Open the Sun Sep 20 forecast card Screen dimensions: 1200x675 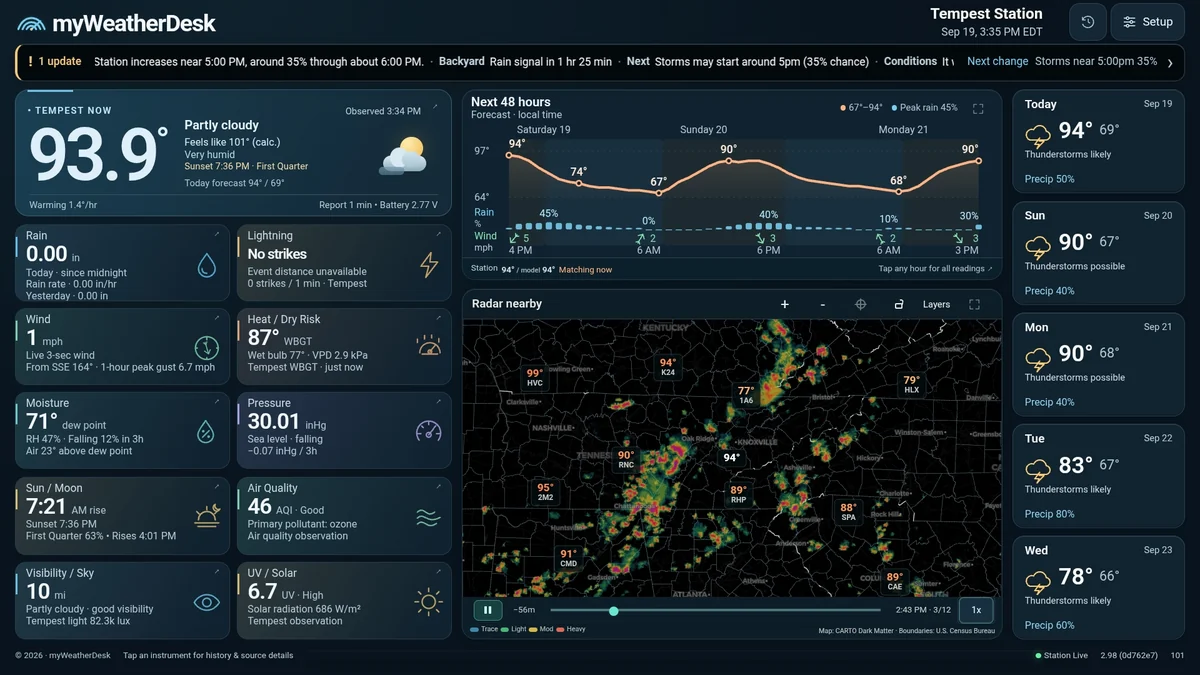[x=1098, y=253]
